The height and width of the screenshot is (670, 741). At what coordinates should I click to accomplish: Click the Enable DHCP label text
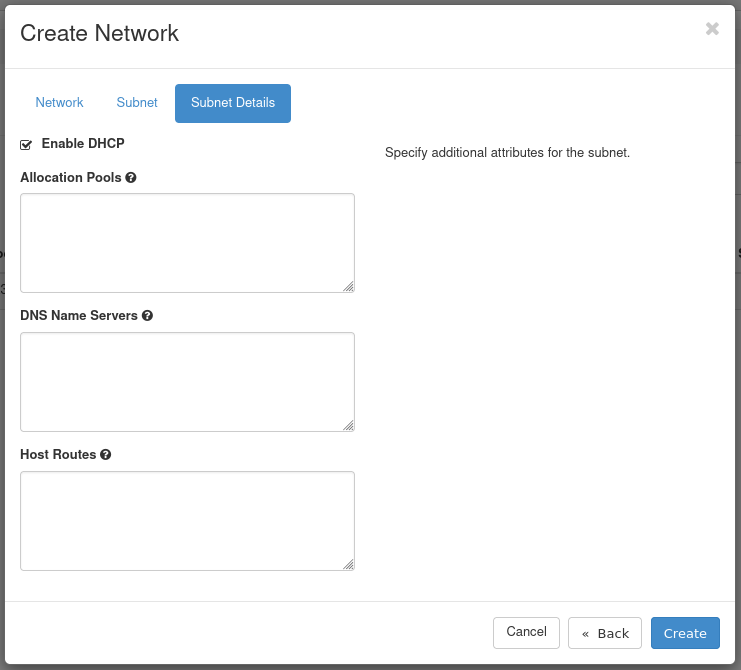(x=83, y=144)
